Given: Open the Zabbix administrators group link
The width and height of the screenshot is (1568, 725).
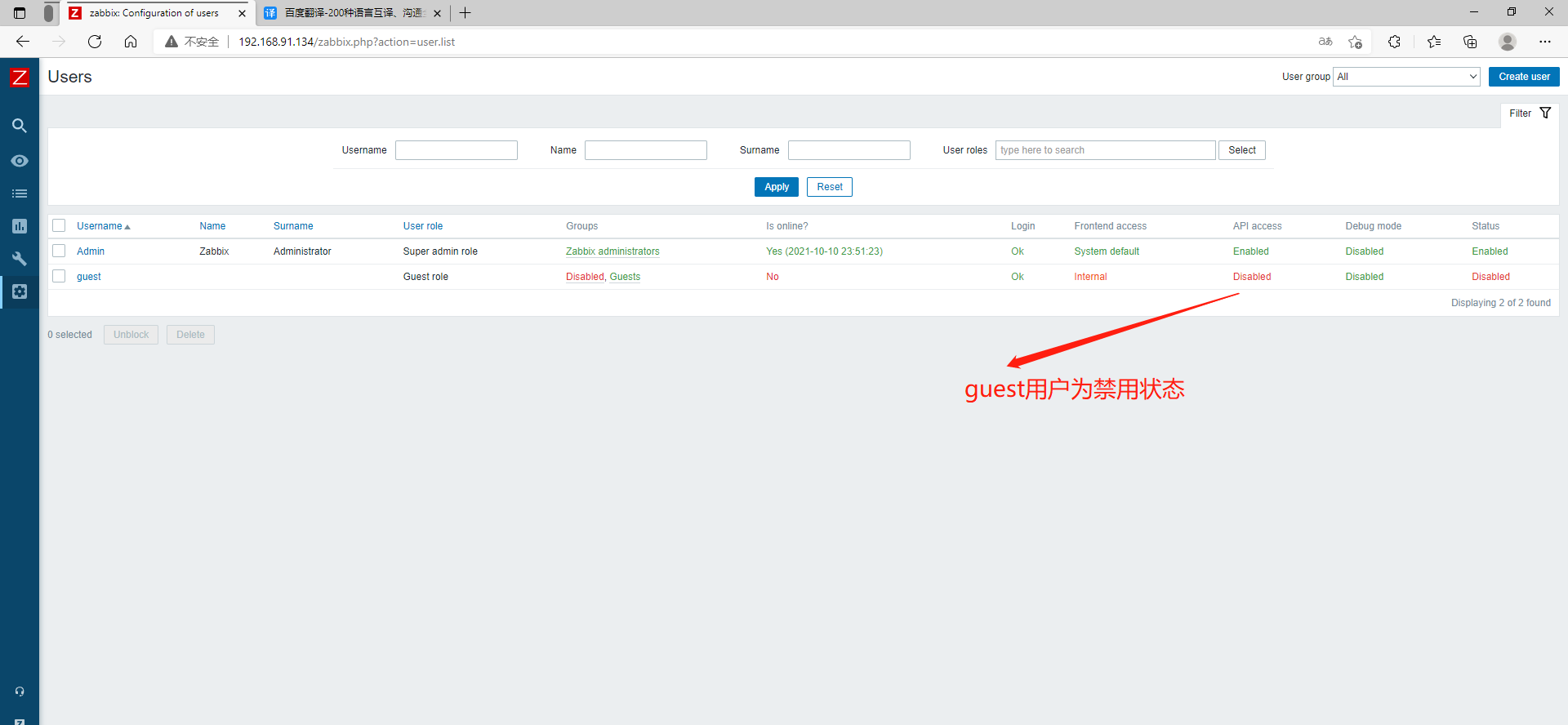Looking at the screenshot, I should [x=612, y=251].
